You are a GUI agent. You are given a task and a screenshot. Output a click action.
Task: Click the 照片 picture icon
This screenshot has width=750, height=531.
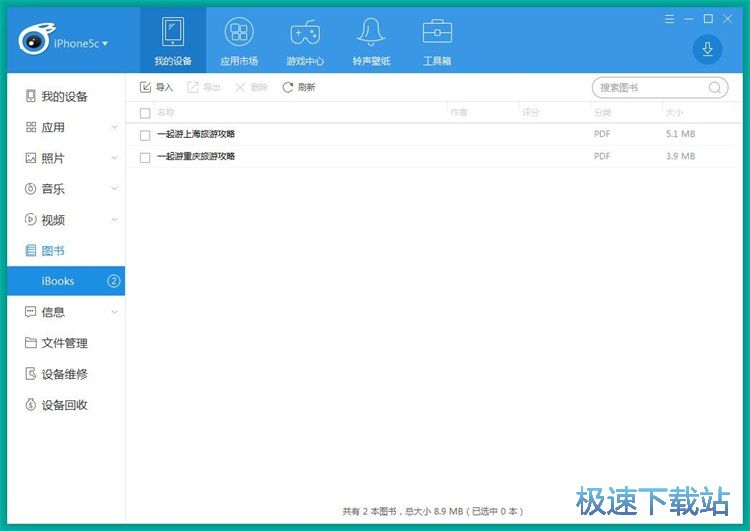[31, 158]
